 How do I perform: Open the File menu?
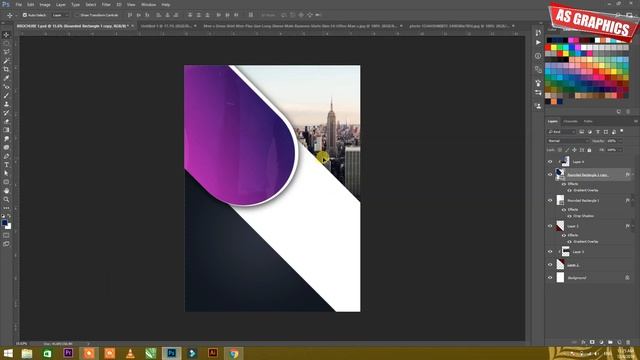click(19, 4)
